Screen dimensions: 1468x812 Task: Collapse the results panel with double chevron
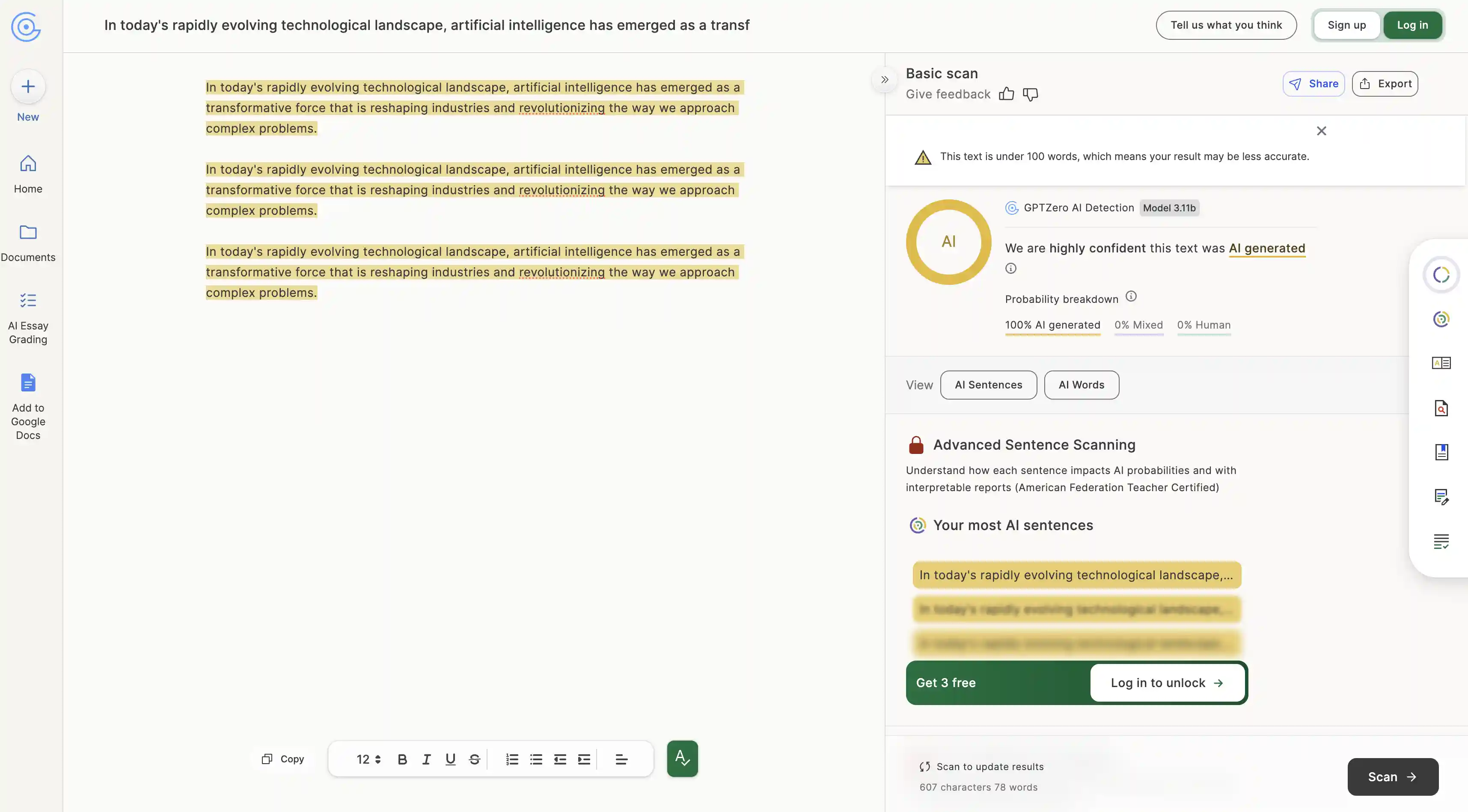[885, 80]
